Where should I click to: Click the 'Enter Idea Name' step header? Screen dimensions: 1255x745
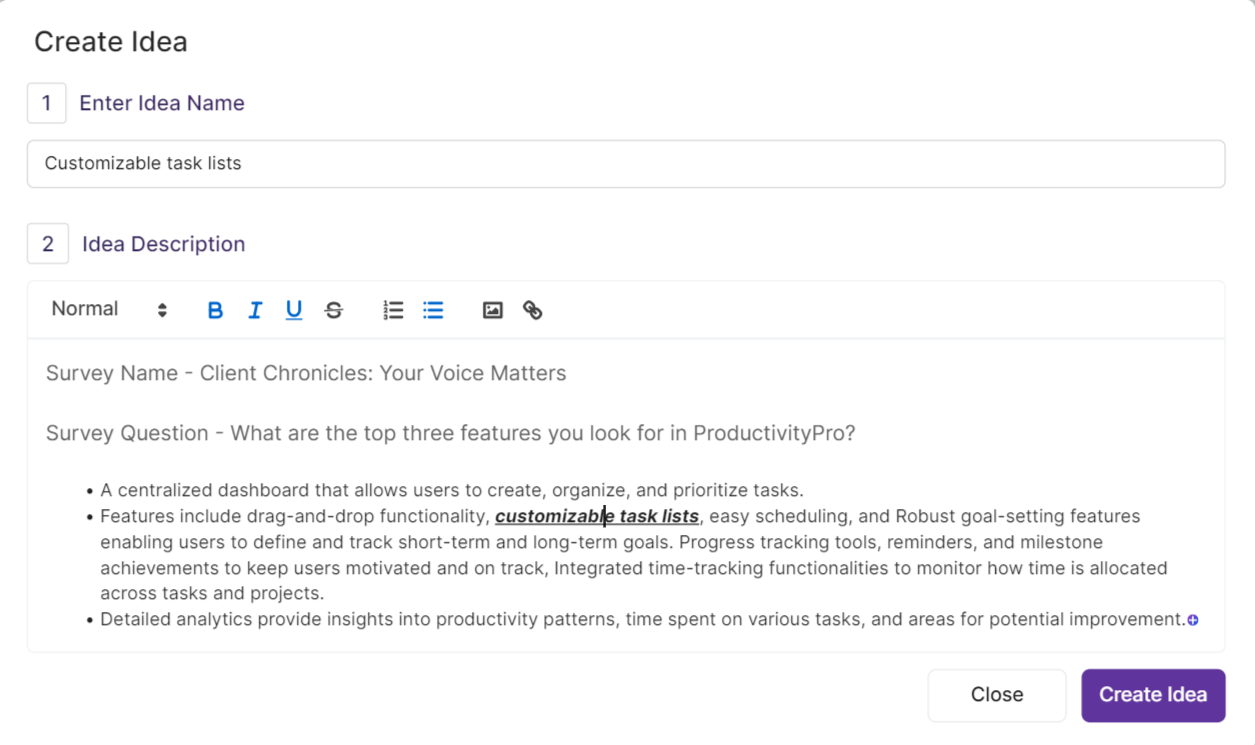point(161,103)
